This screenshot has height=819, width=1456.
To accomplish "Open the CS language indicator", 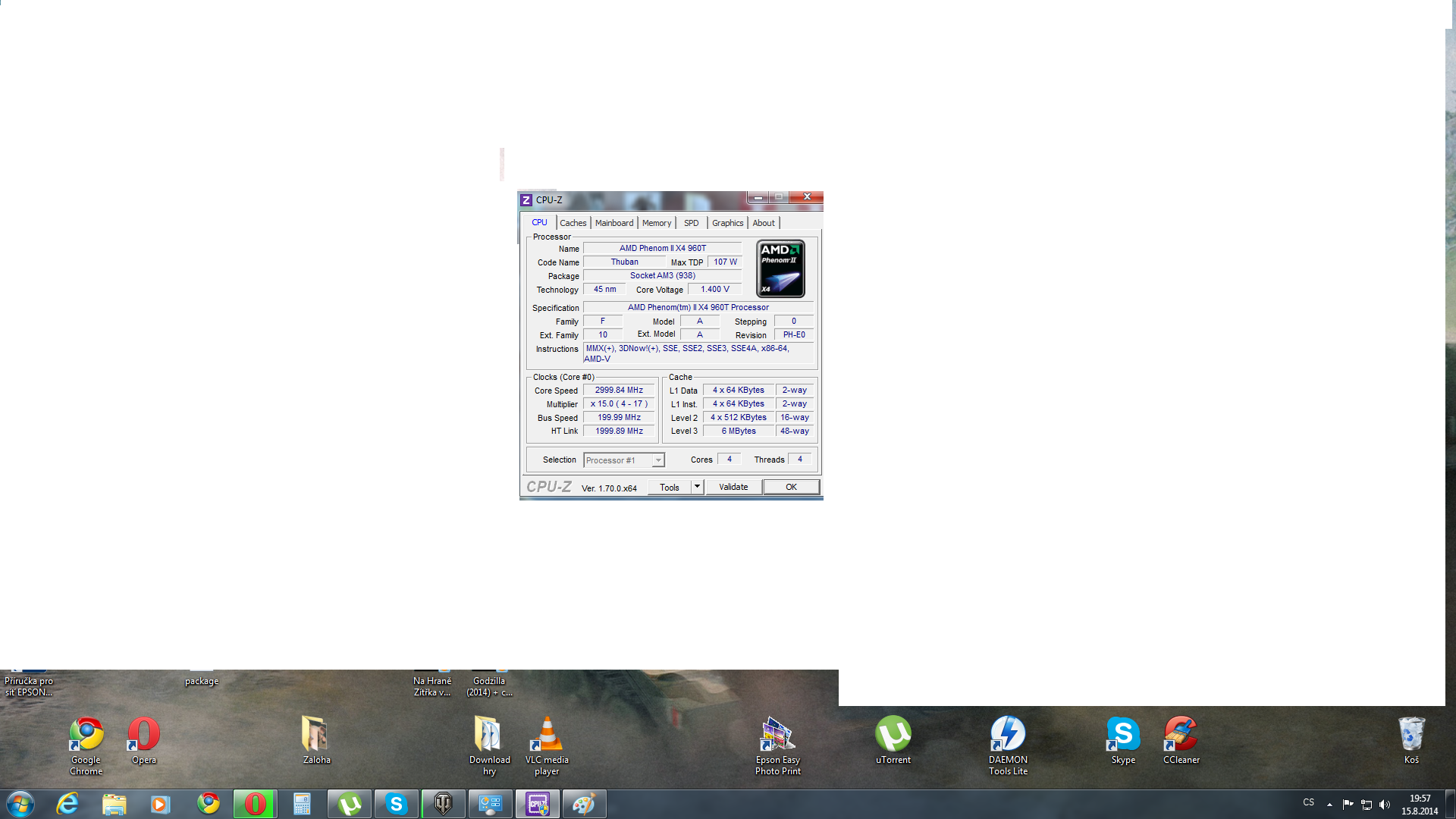I will pyautogui.click(x=1309, y=802).
